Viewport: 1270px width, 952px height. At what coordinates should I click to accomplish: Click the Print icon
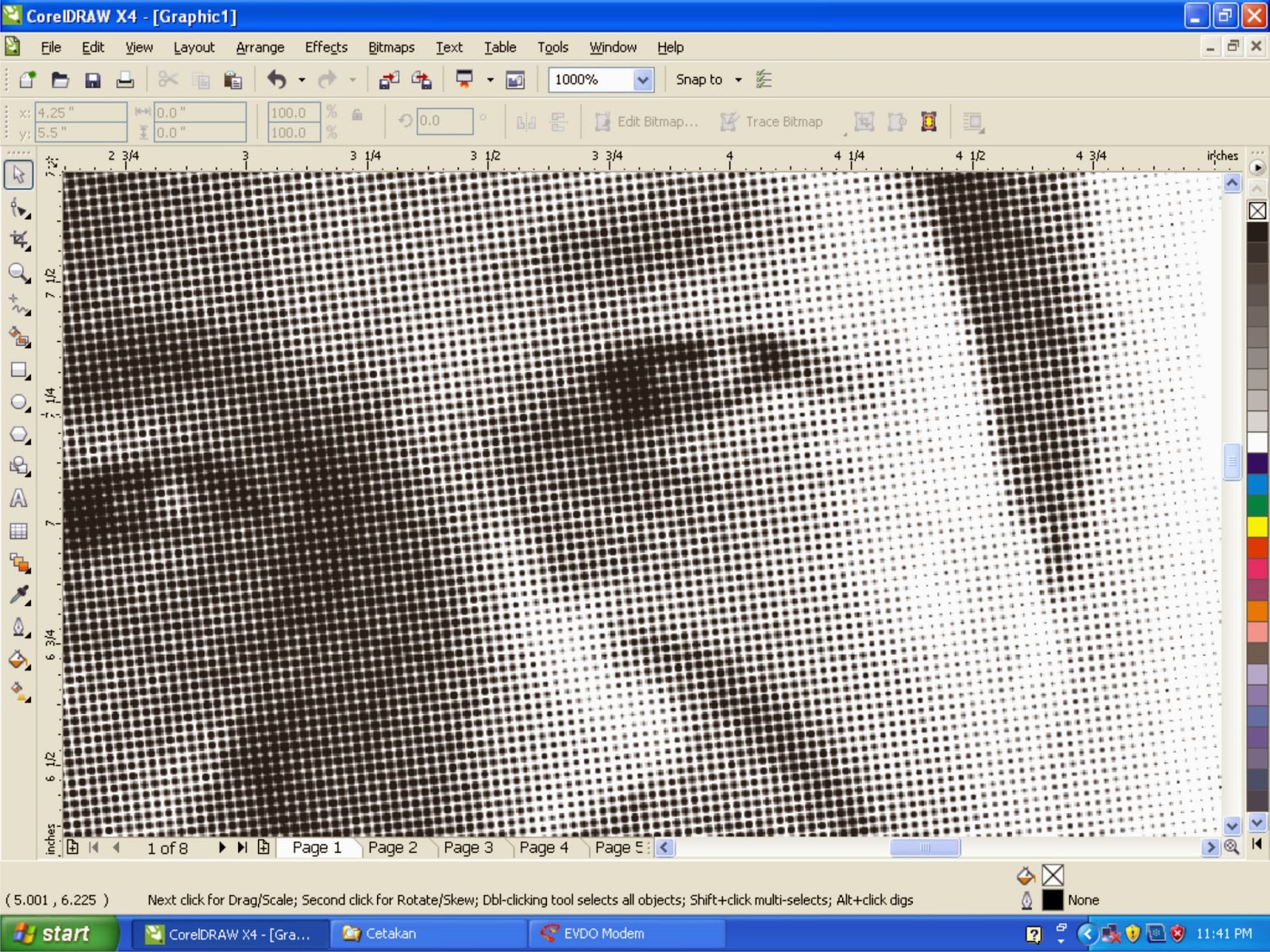click(x=125, y=79)
